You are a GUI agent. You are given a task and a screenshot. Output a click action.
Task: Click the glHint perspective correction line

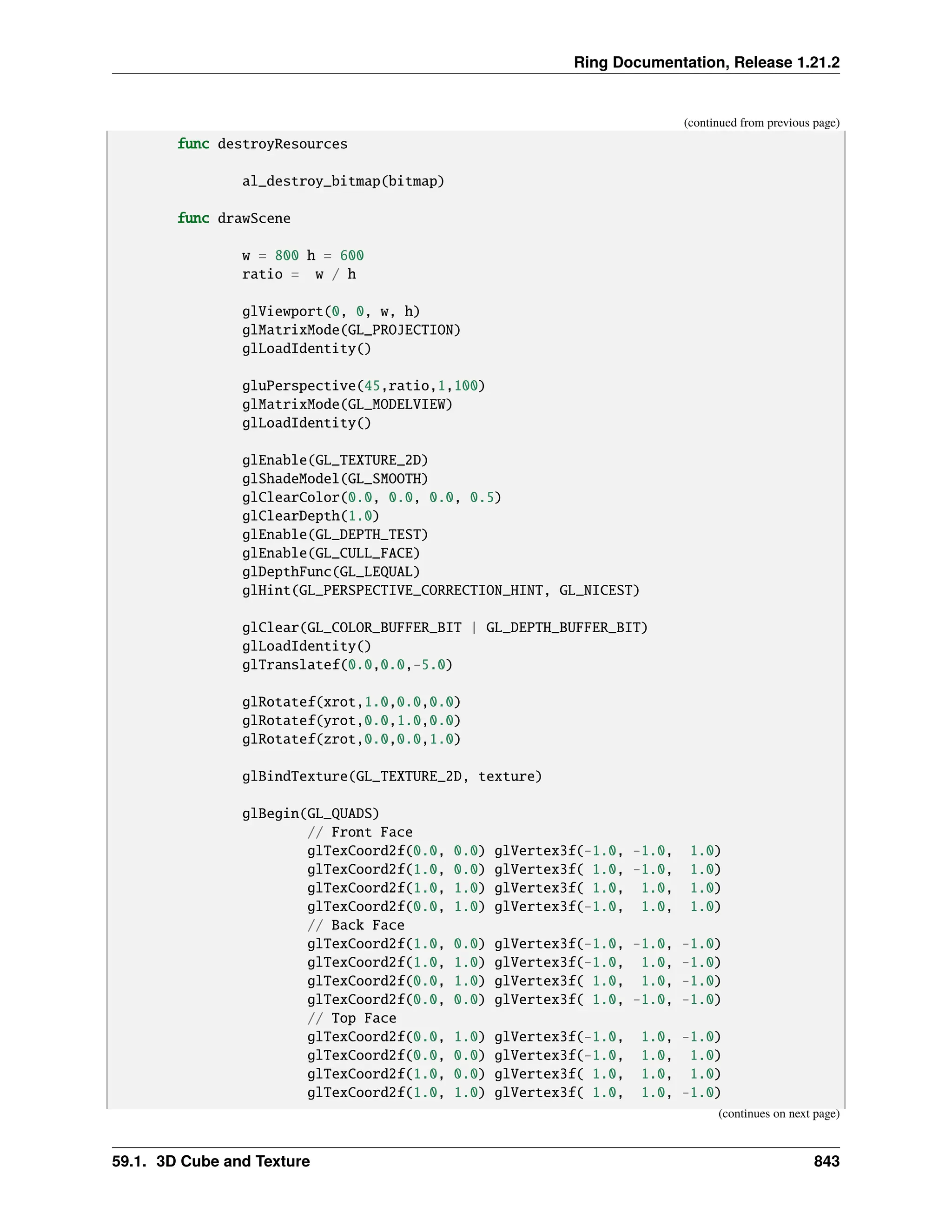pos(441,590)
